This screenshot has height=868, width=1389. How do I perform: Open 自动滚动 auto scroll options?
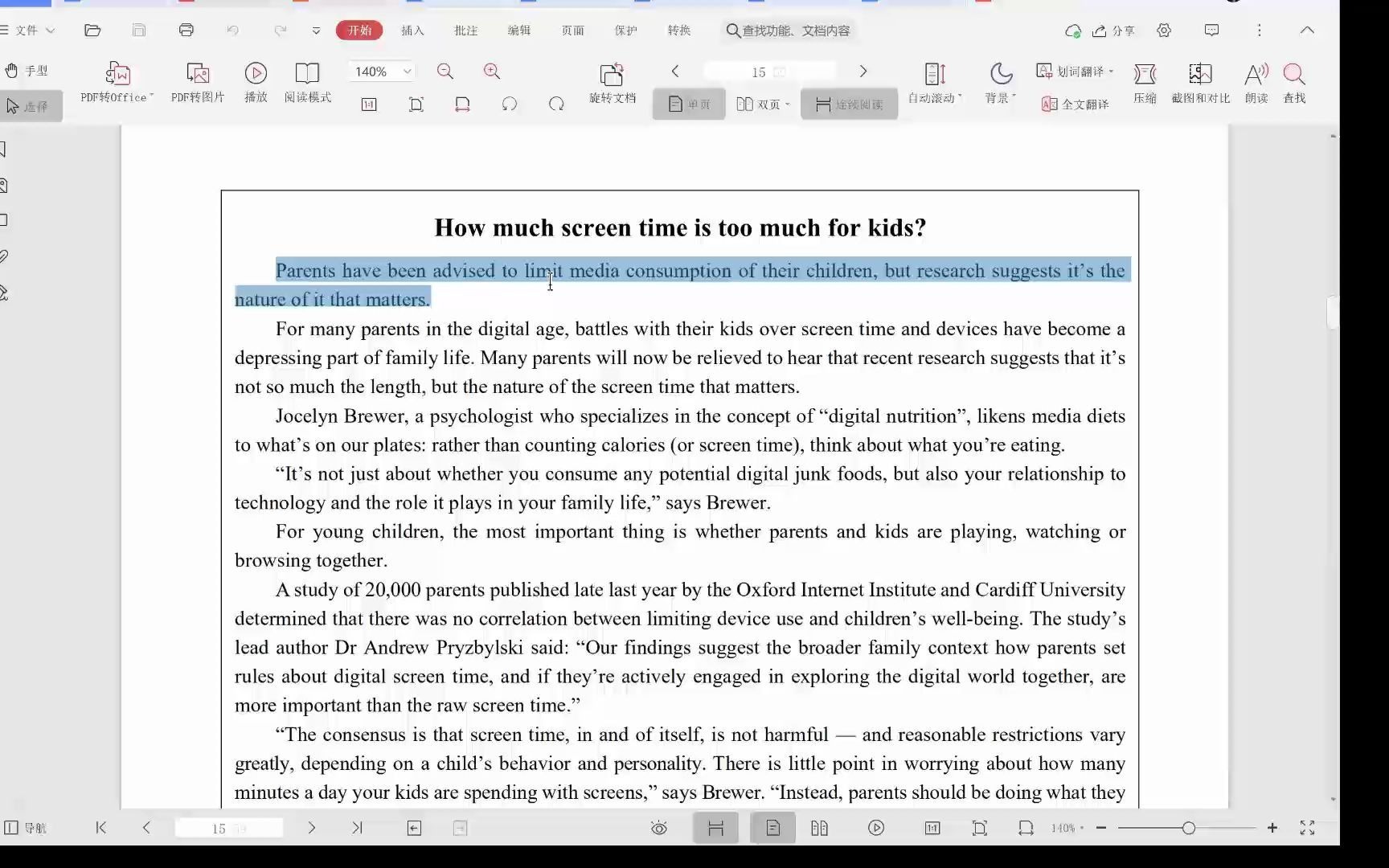[935, 83]
